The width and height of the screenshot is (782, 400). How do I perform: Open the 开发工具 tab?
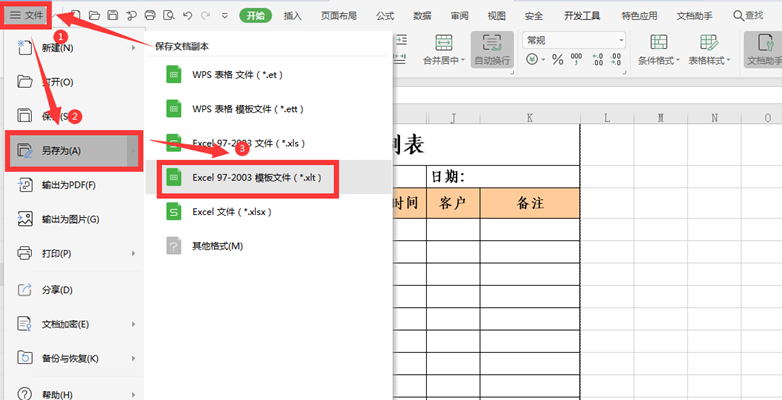[x=582, y=16]
